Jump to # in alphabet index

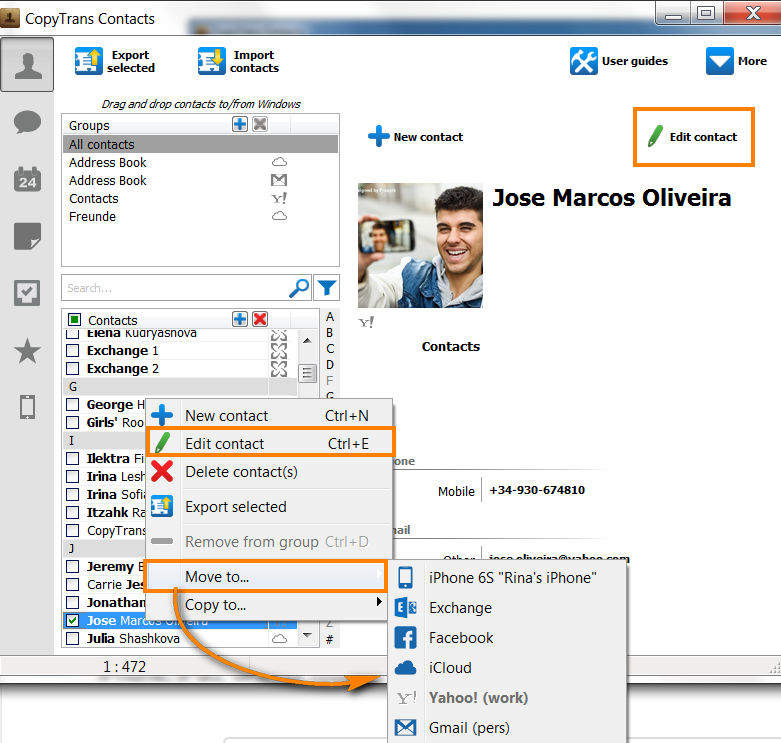pos(330,639)
